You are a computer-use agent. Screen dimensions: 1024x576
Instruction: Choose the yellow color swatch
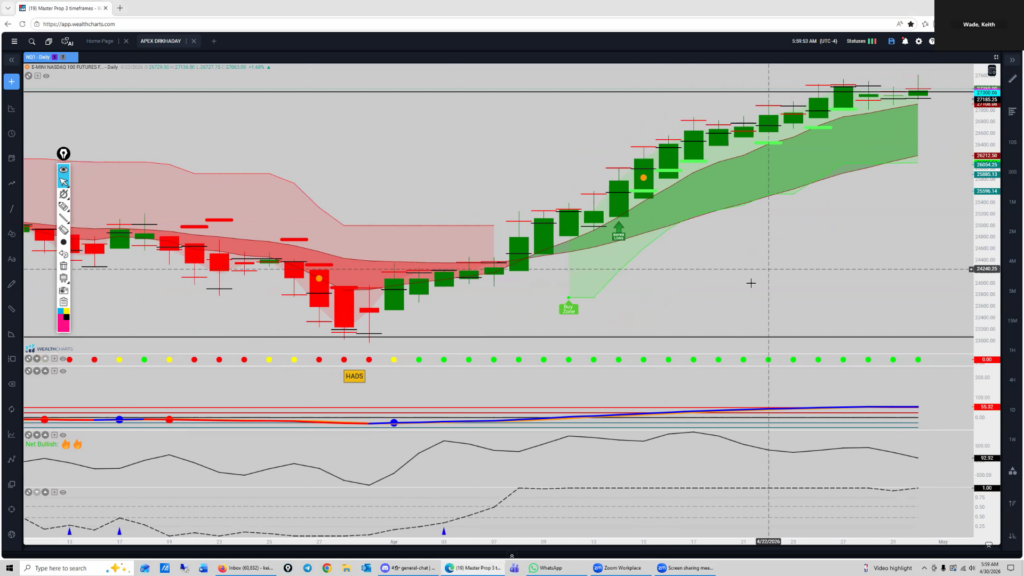tap(66, 312)
